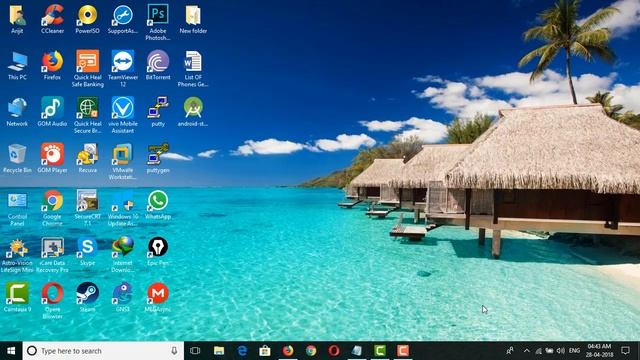Click the MEGAsync desktop shortcut

click(158, 298)
